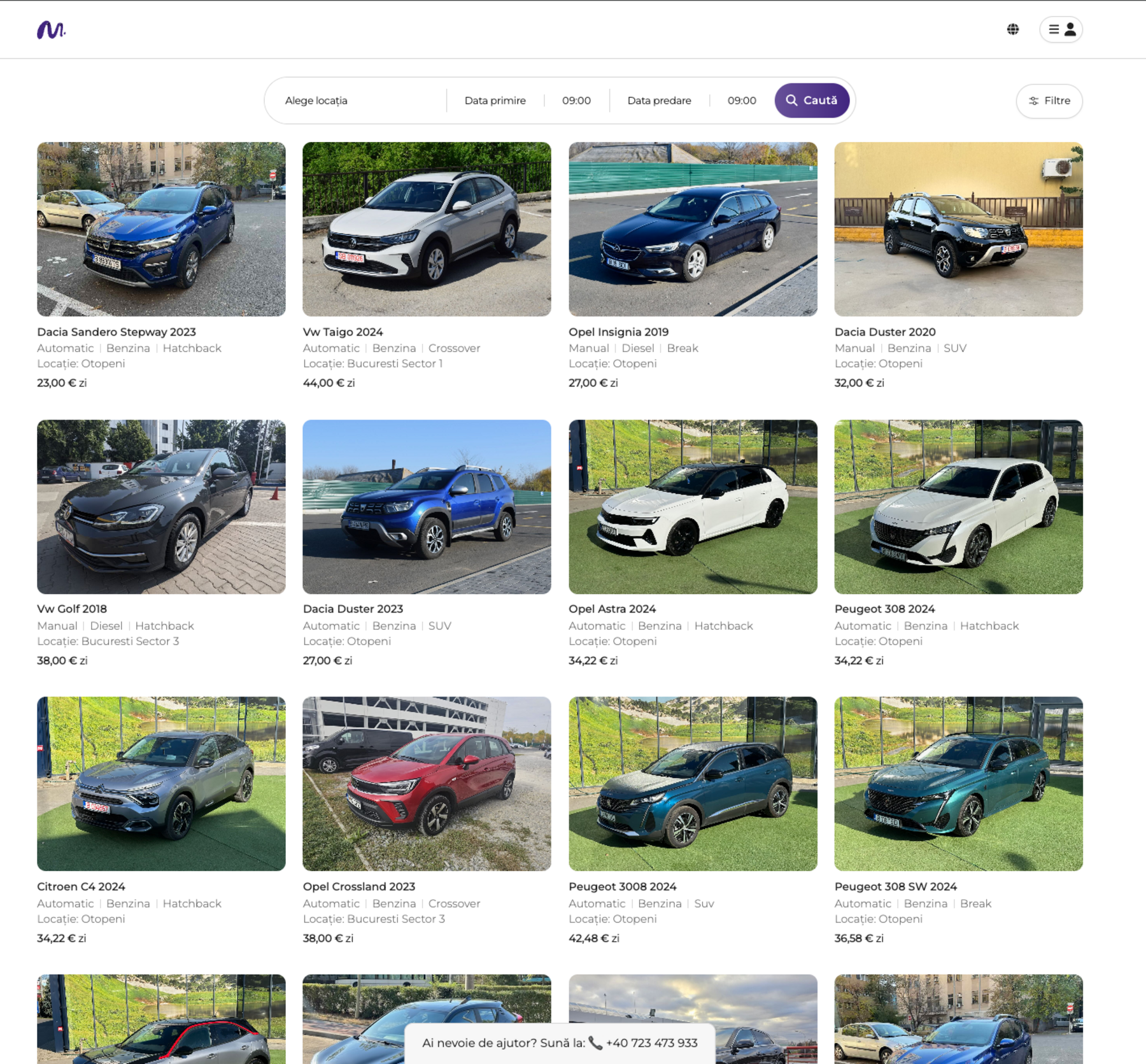1146x1064 pixels.
Task: Click the Peugeot 308 2024 title
Action: (884, 609)
